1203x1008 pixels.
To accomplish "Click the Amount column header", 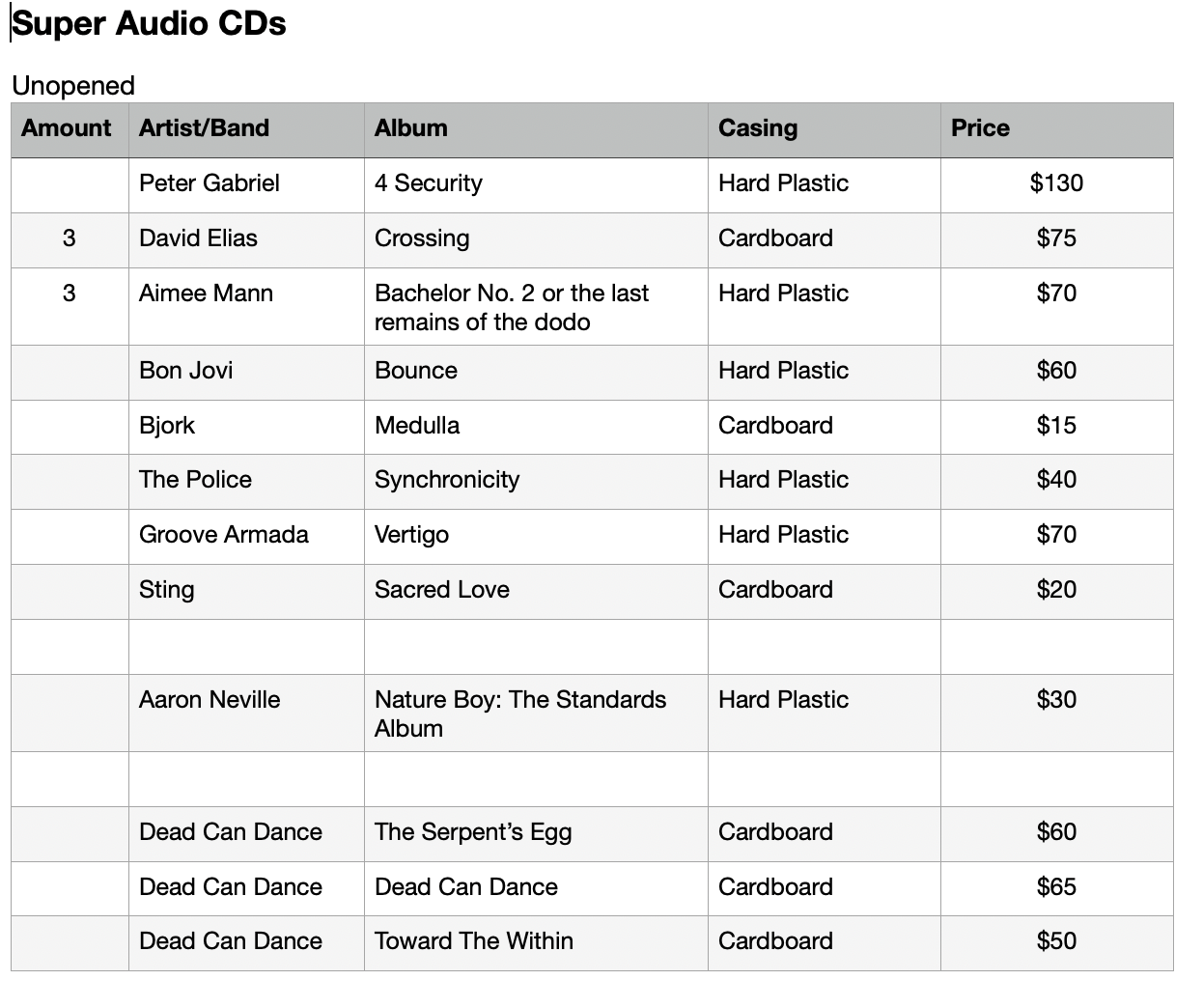I will tap(70, 130).
